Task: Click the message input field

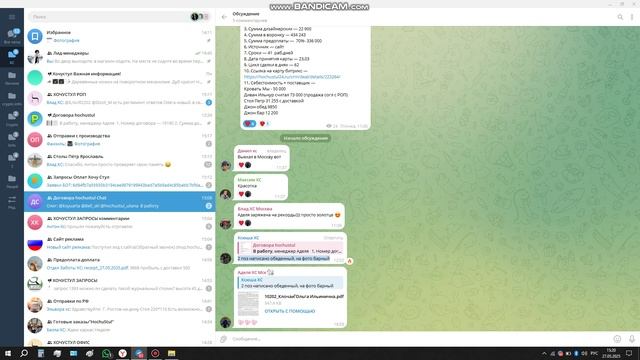Action: pos(420,339)
